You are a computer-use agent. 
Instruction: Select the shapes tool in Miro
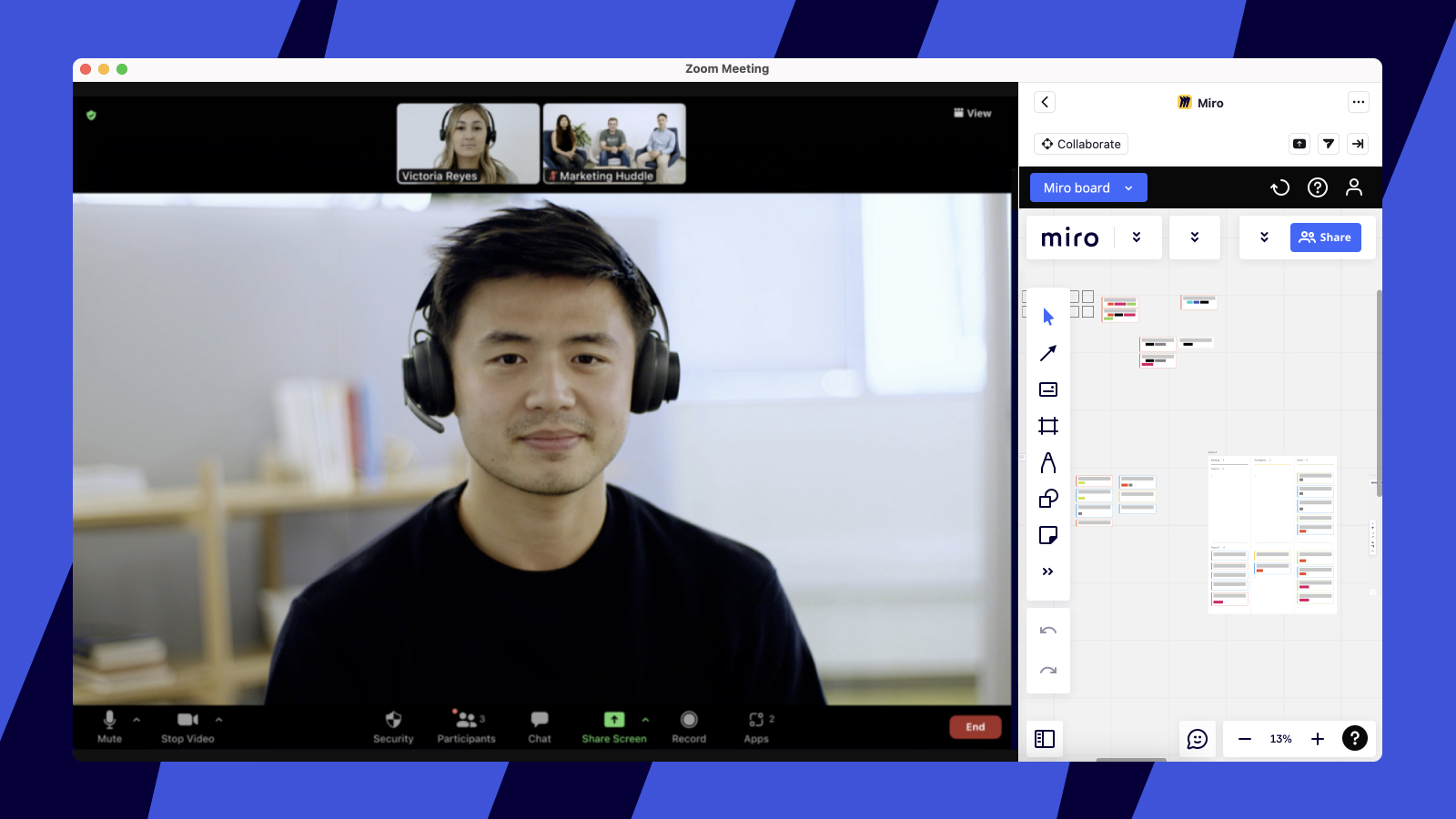coord(1048,499)
